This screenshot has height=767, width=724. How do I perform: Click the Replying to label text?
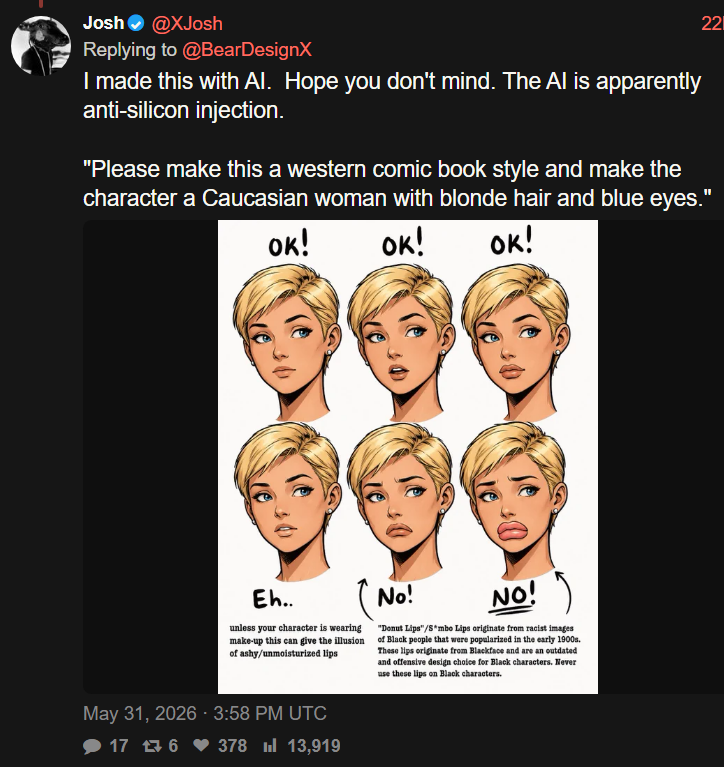[130, 49]
